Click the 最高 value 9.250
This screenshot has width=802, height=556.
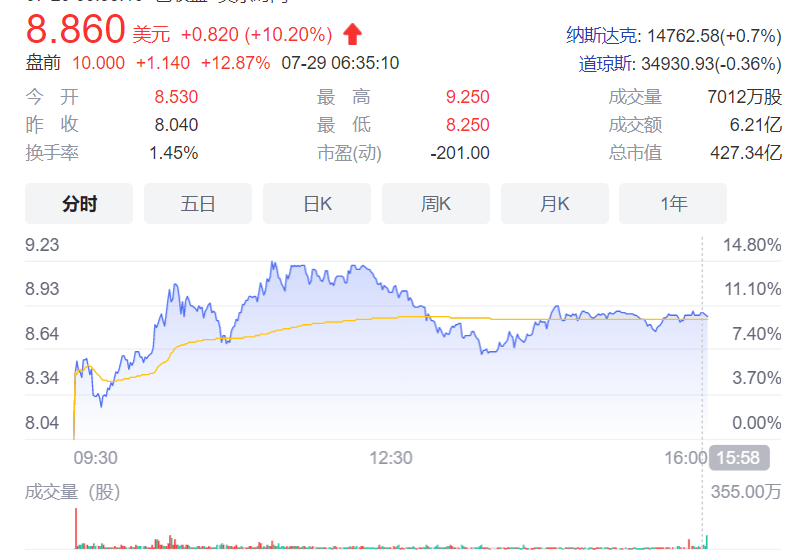click(467, 97)
